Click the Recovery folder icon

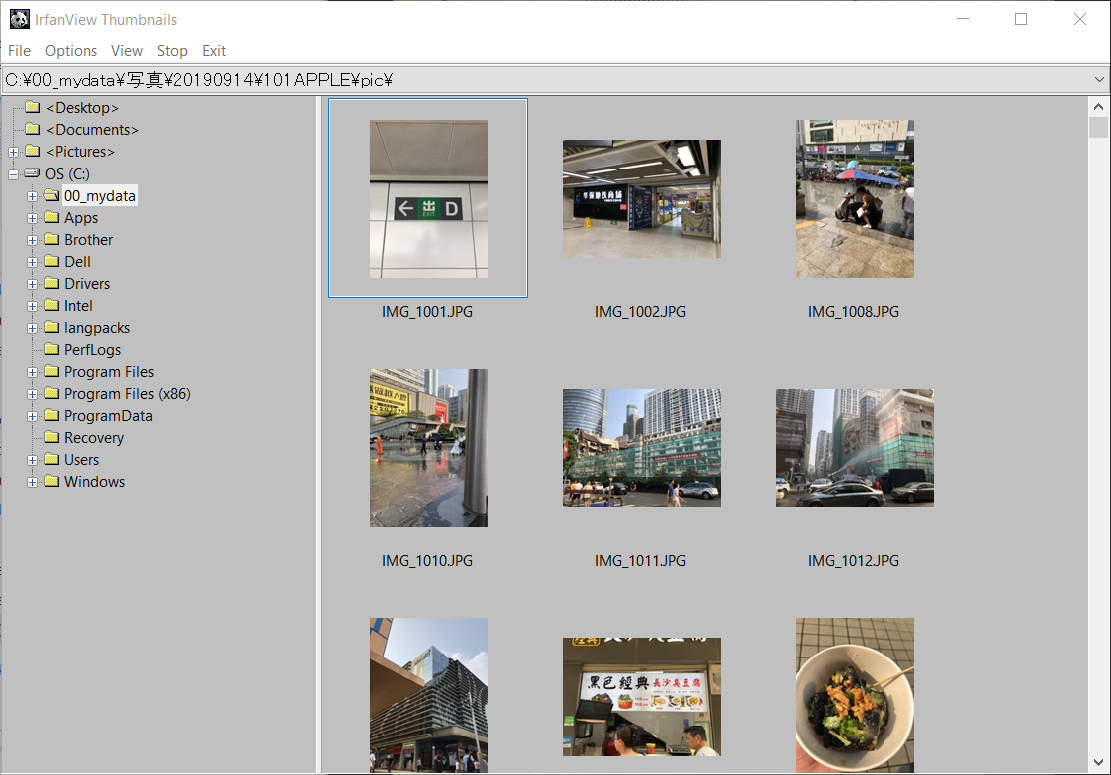coord(52,436)
